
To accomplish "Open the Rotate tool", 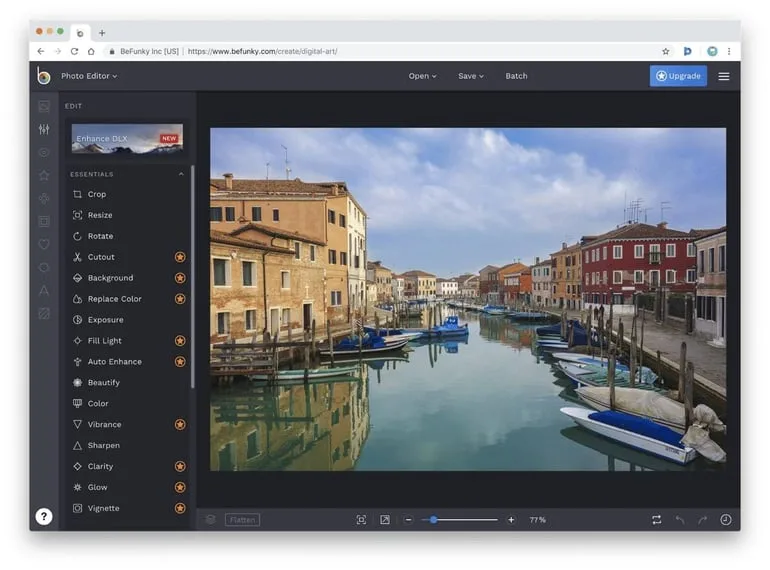I will point(100,236).
